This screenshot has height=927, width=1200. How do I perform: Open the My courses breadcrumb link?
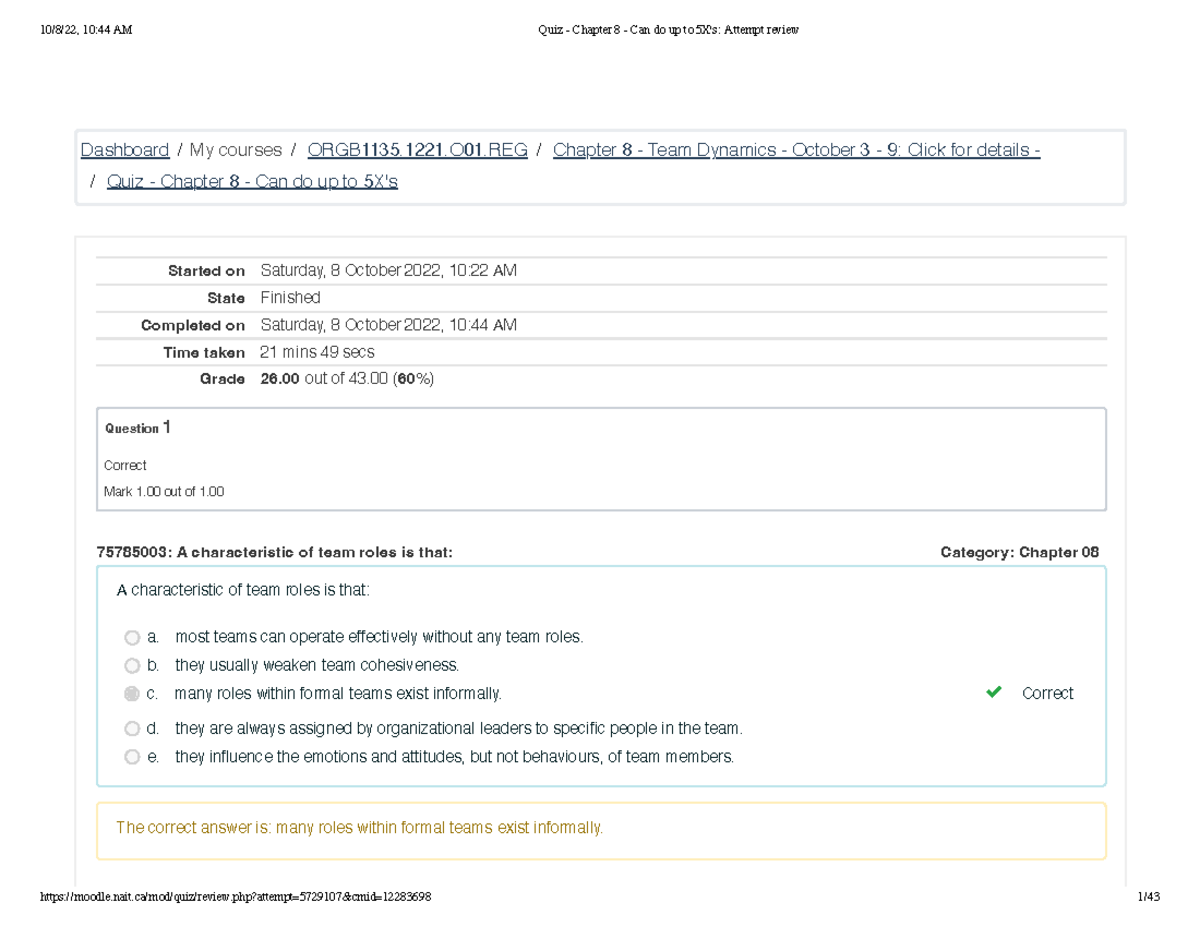(235, 149)
